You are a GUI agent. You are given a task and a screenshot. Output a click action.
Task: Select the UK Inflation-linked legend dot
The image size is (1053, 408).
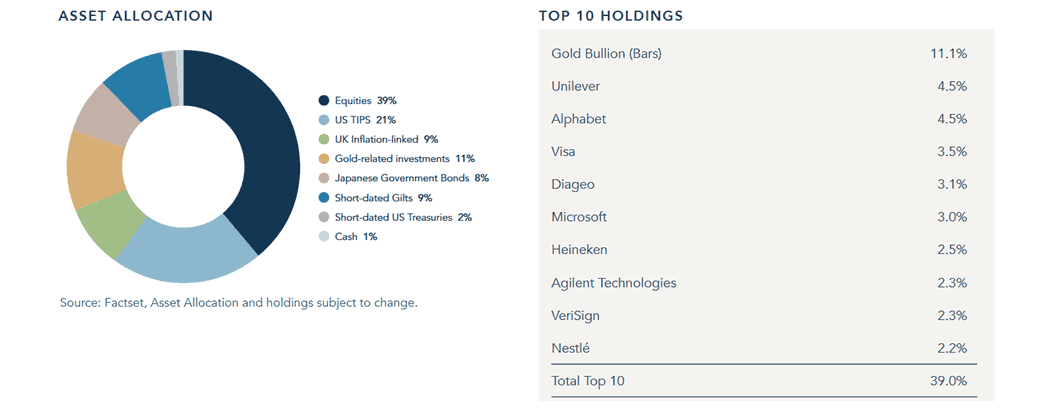click(324, 139)
